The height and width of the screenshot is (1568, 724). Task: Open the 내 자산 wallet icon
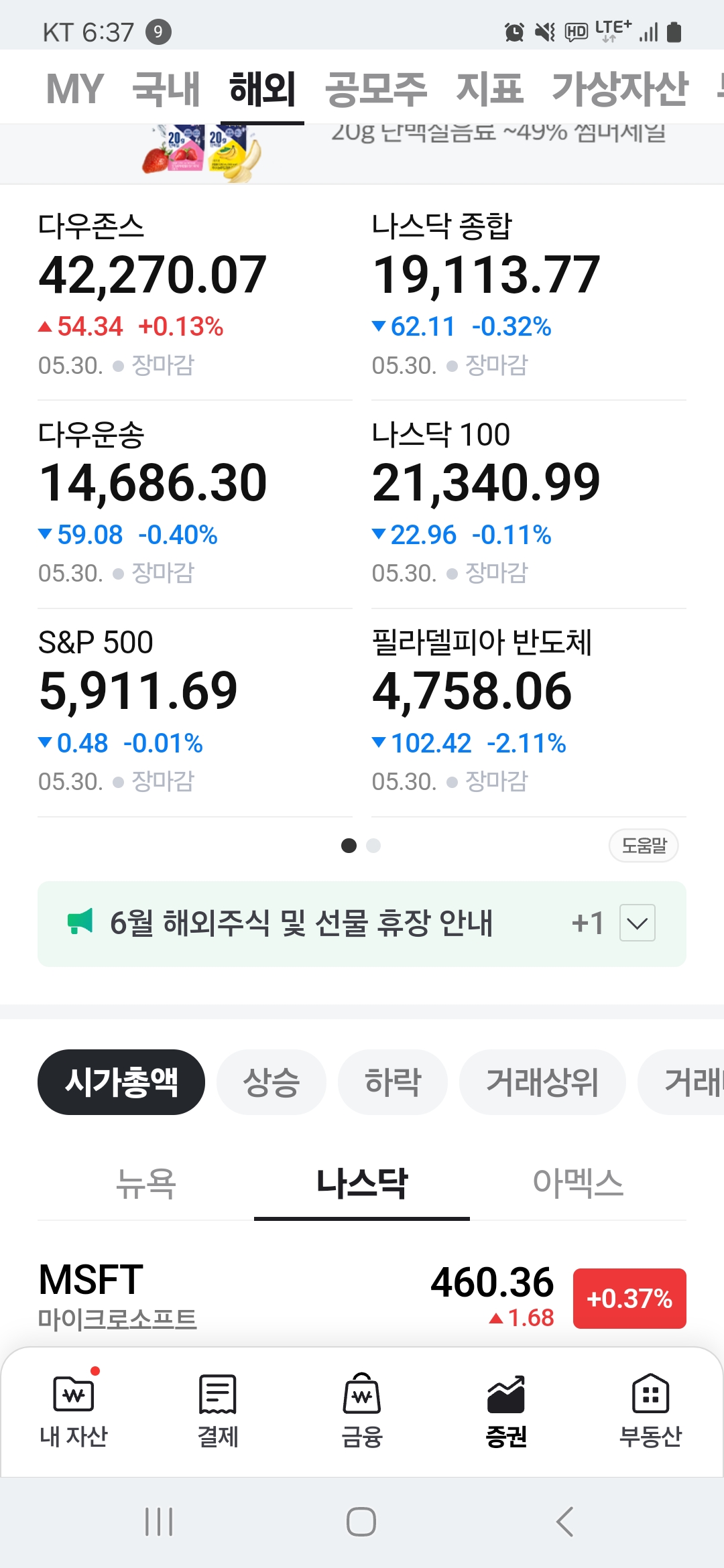tap(74, 1393)
